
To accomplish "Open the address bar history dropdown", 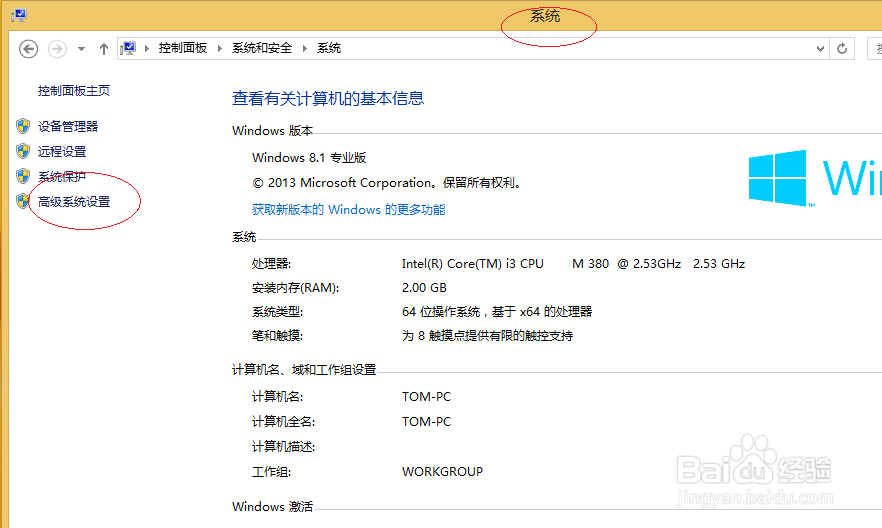I will tap(820, 49).
